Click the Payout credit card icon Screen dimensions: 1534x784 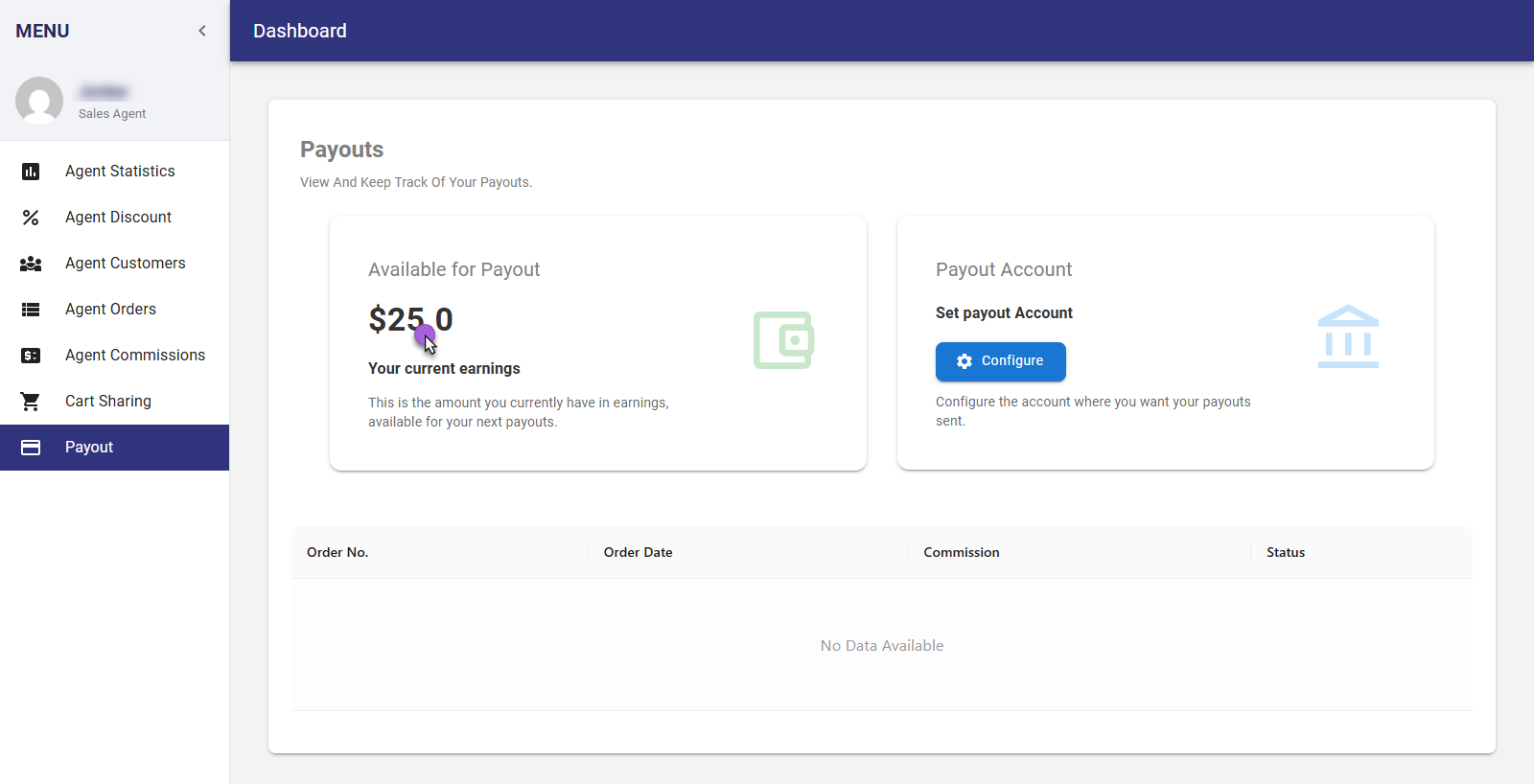[31, 448]
